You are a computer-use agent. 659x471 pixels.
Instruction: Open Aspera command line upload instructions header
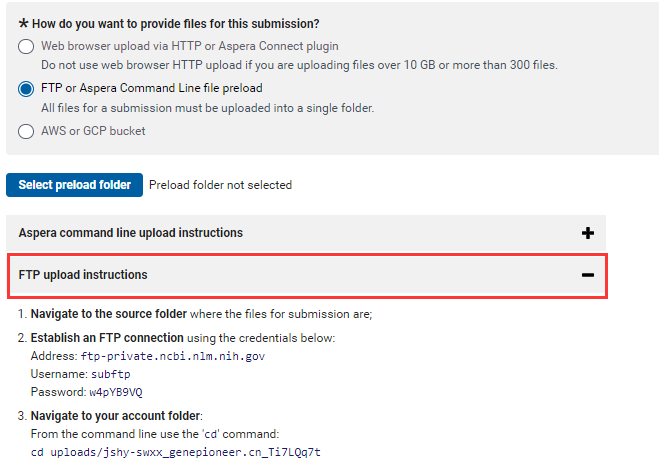click(x=306, y=233)
